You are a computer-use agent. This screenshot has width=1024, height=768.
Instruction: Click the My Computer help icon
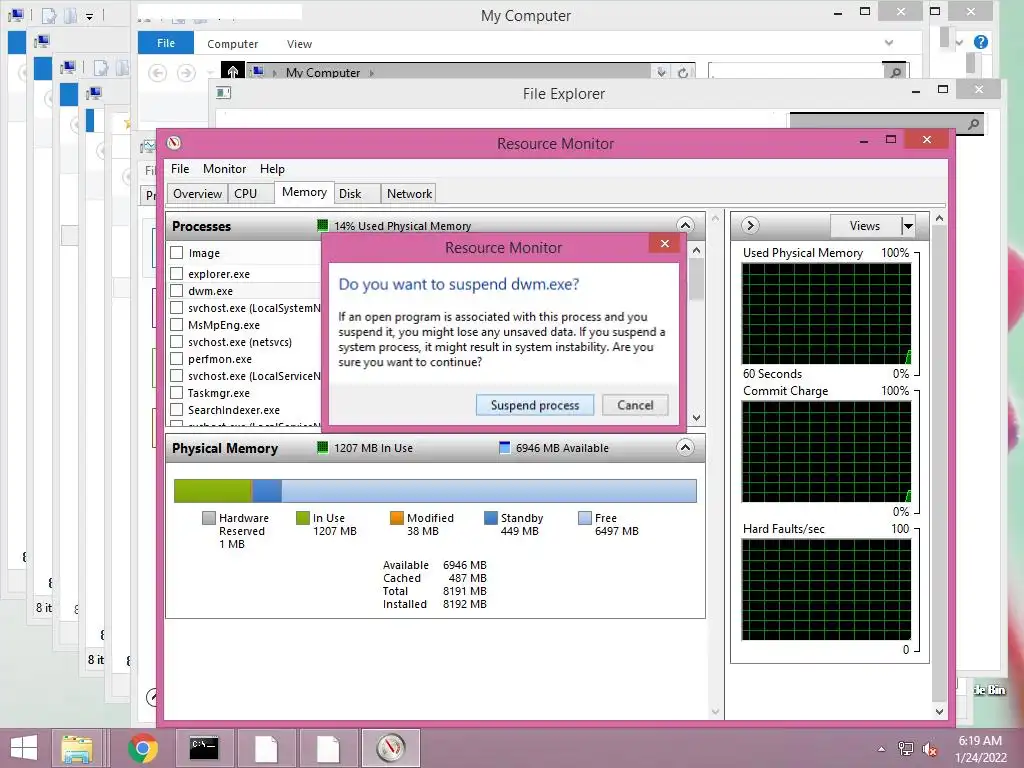coord(980,42)
